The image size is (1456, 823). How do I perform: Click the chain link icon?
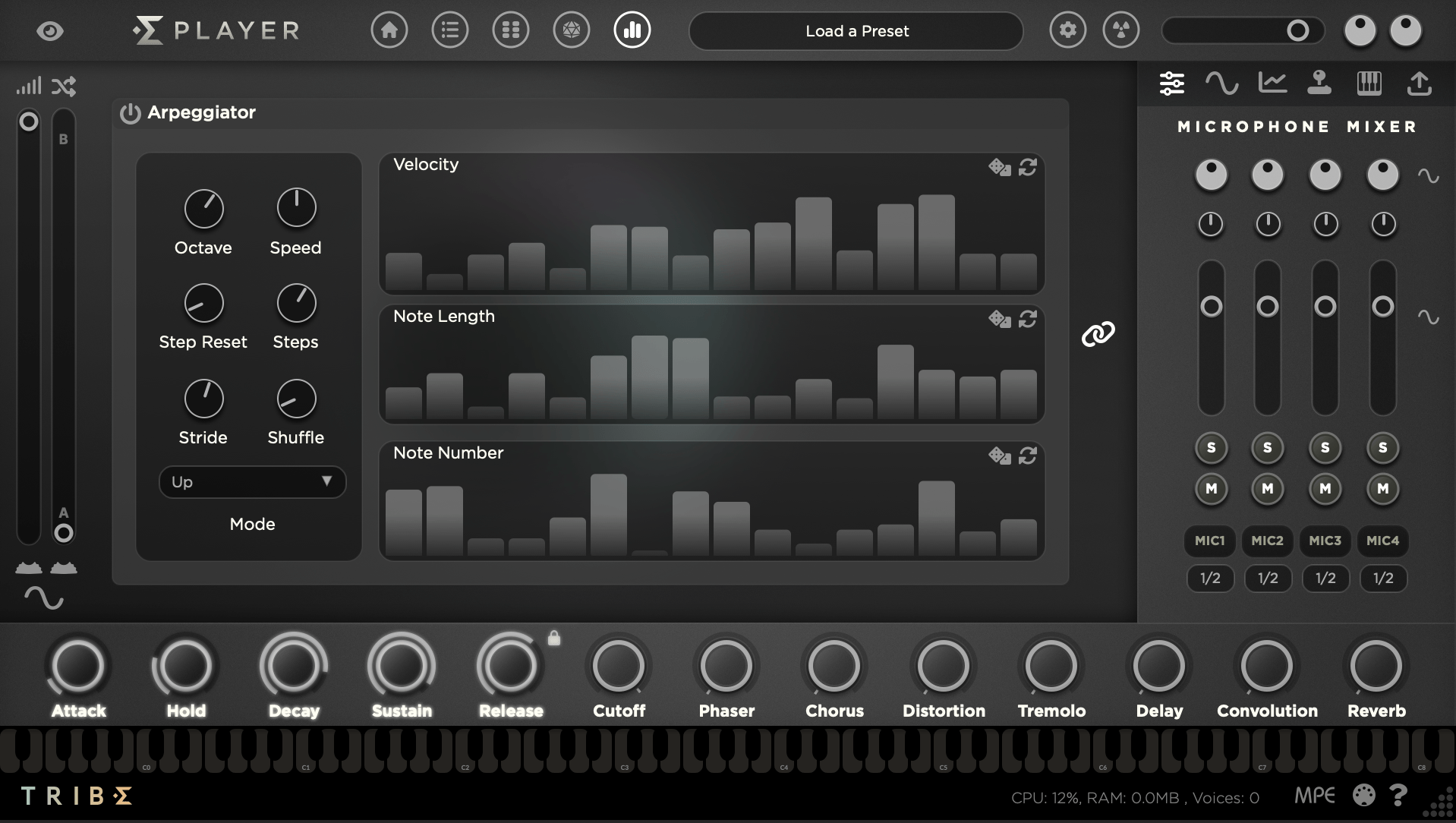click(x=1099, y=333)
